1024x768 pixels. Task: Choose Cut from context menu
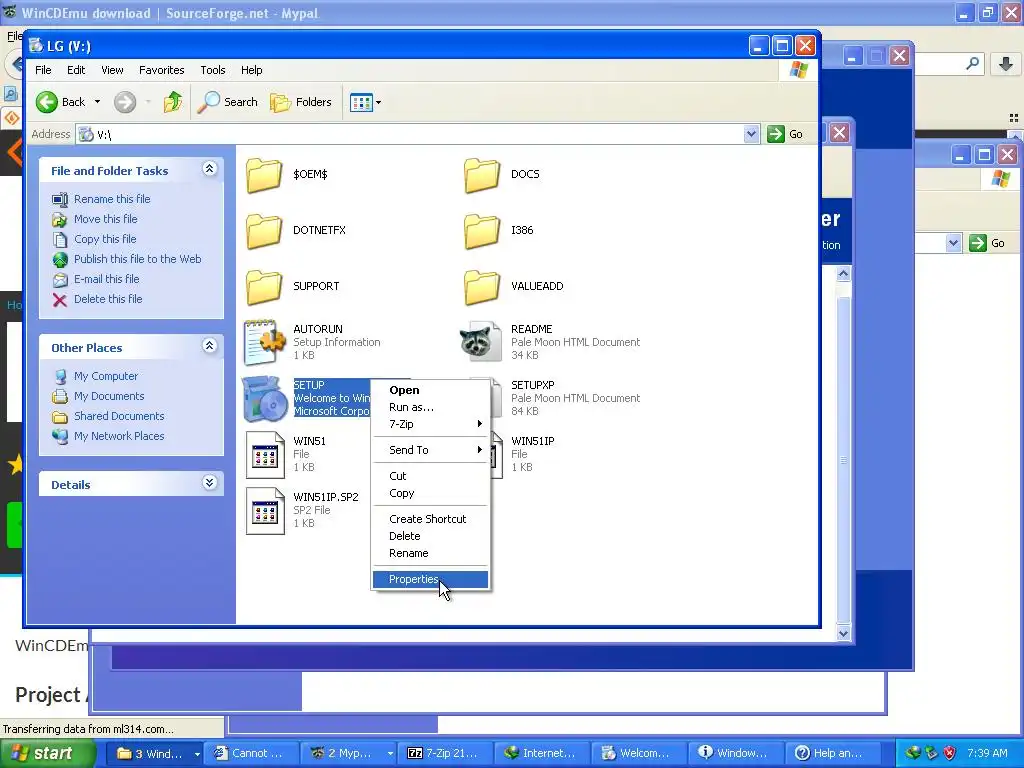[x=430, y=476]
